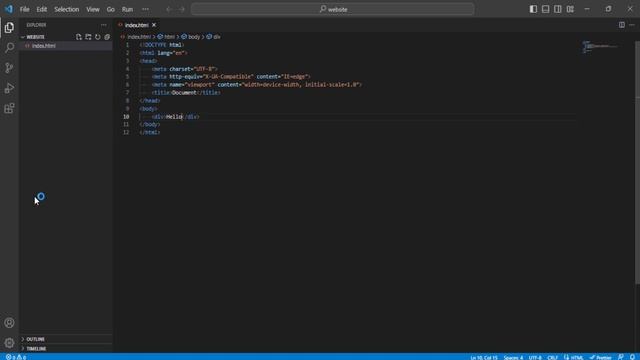The height and width of the screenshot is (360, 640).
Task: Refresh the Explorer file list
Action: [98, 37]
